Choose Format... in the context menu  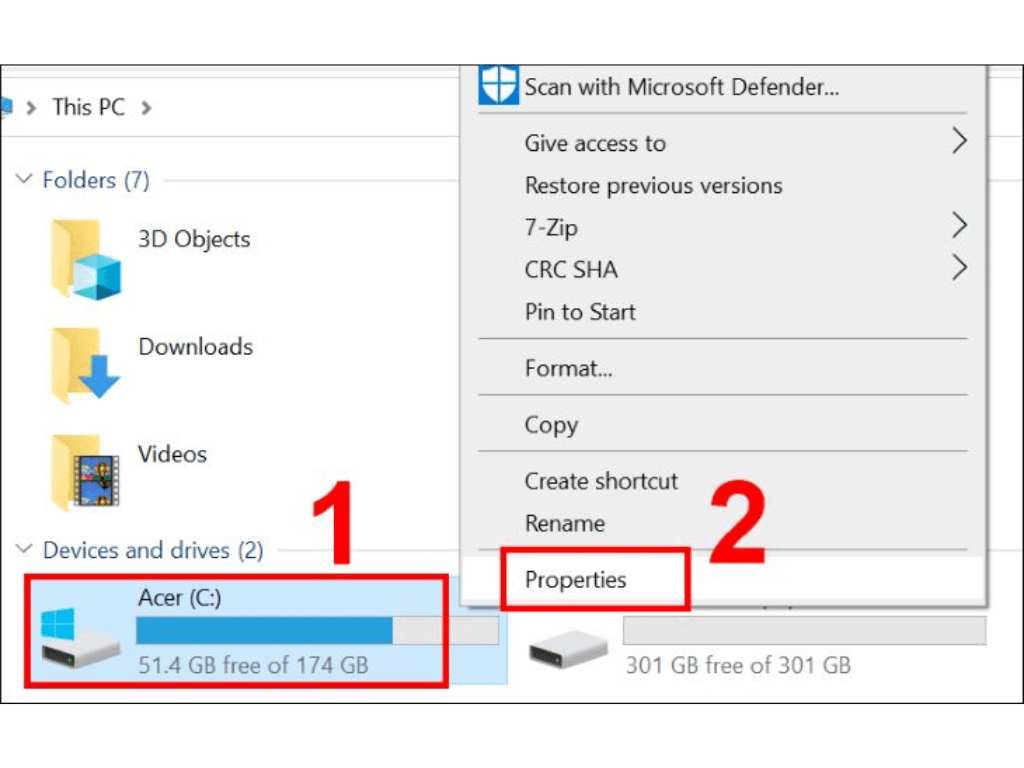click(x=568, y=368)
